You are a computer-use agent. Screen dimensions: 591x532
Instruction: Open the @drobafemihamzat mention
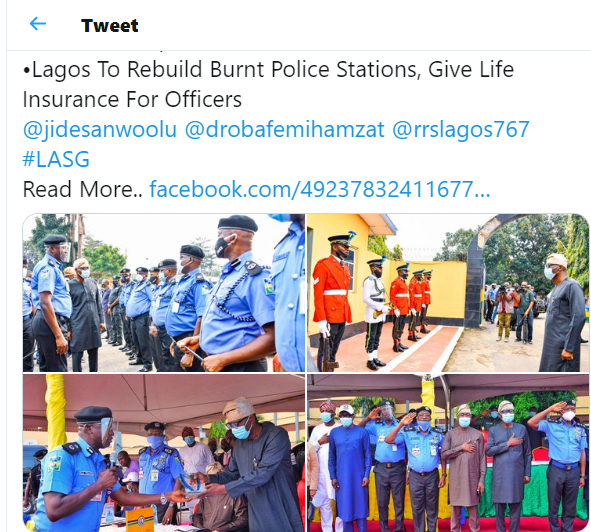point(285,130)
